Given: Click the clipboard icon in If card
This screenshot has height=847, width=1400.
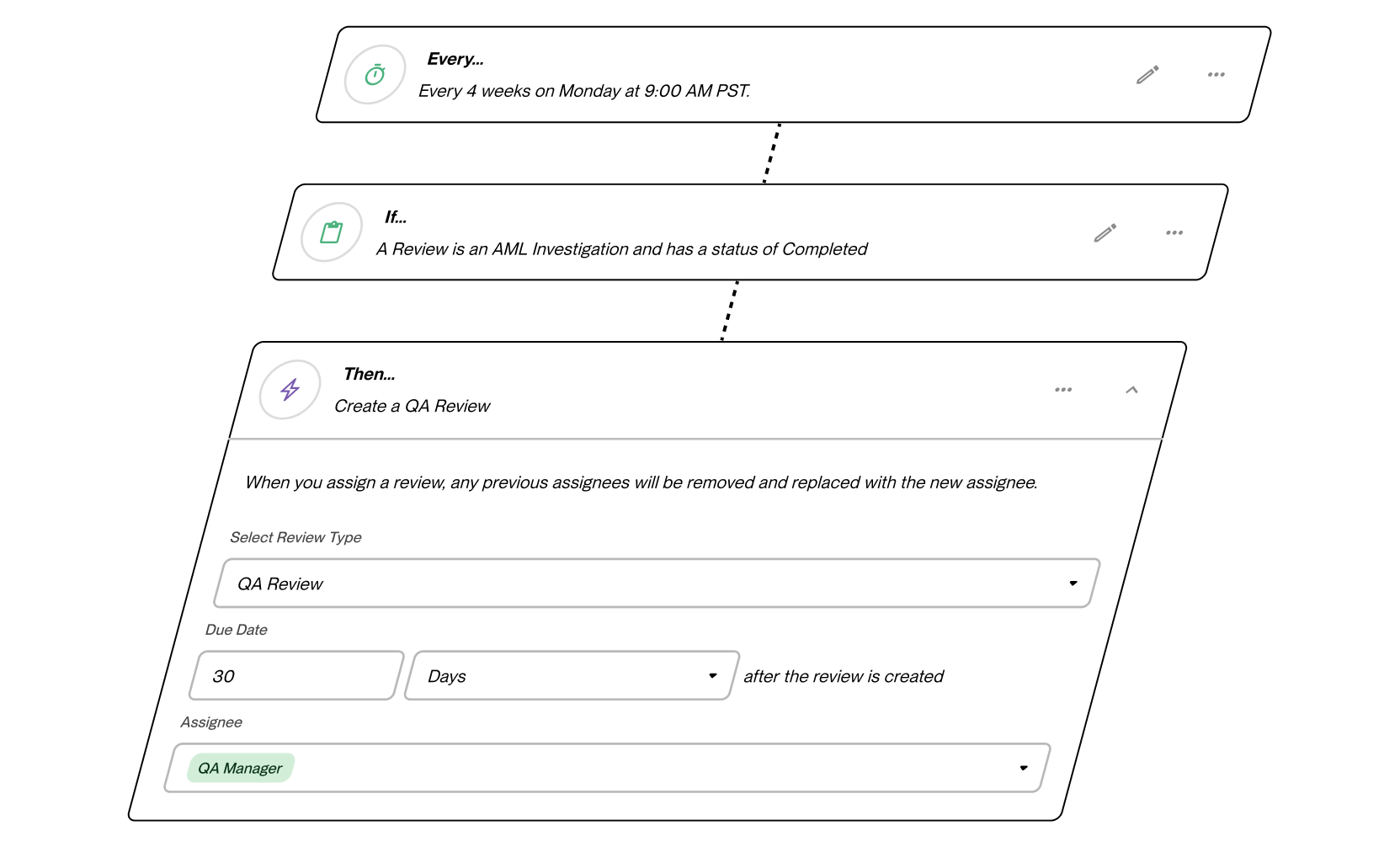Looking at the screenshot, I should pyautogui.click(x=332, y=232).
